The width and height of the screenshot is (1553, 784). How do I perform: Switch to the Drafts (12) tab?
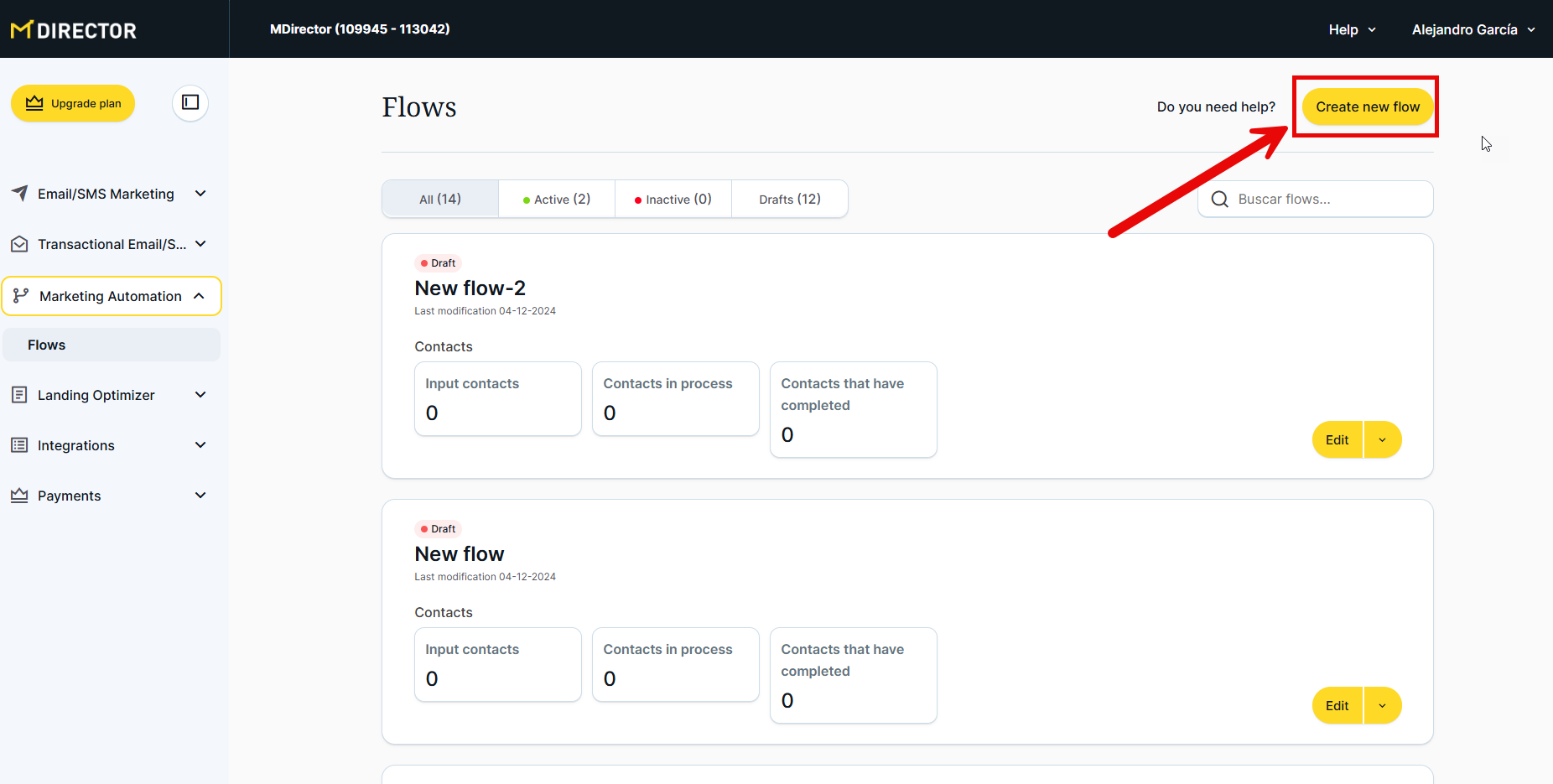click(790, 200)
